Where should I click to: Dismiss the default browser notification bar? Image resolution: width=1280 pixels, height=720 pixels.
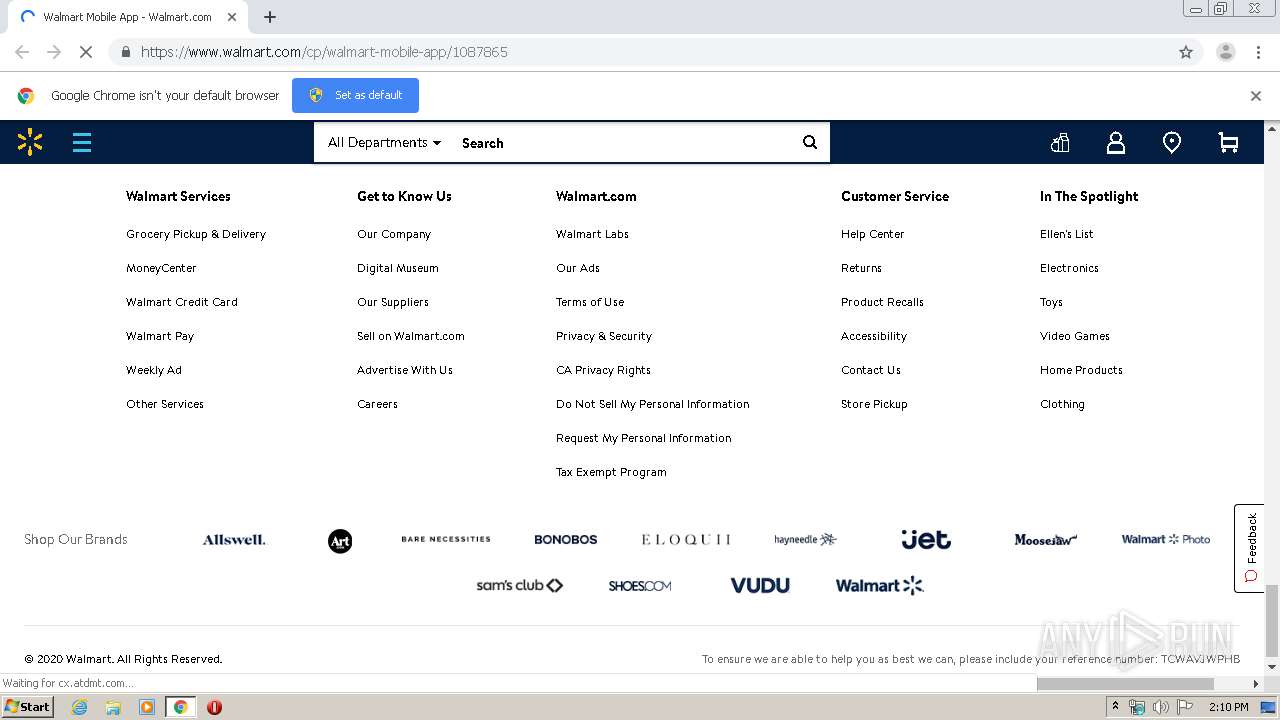(x=1256, y=96)
